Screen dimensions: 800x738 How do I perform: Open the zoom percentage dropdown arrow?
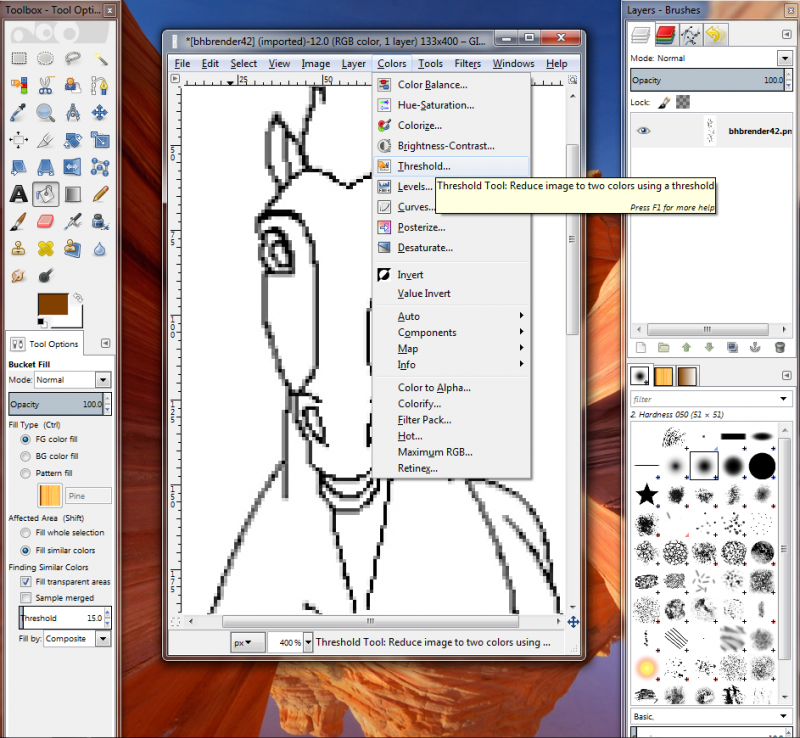click(308, 643)
